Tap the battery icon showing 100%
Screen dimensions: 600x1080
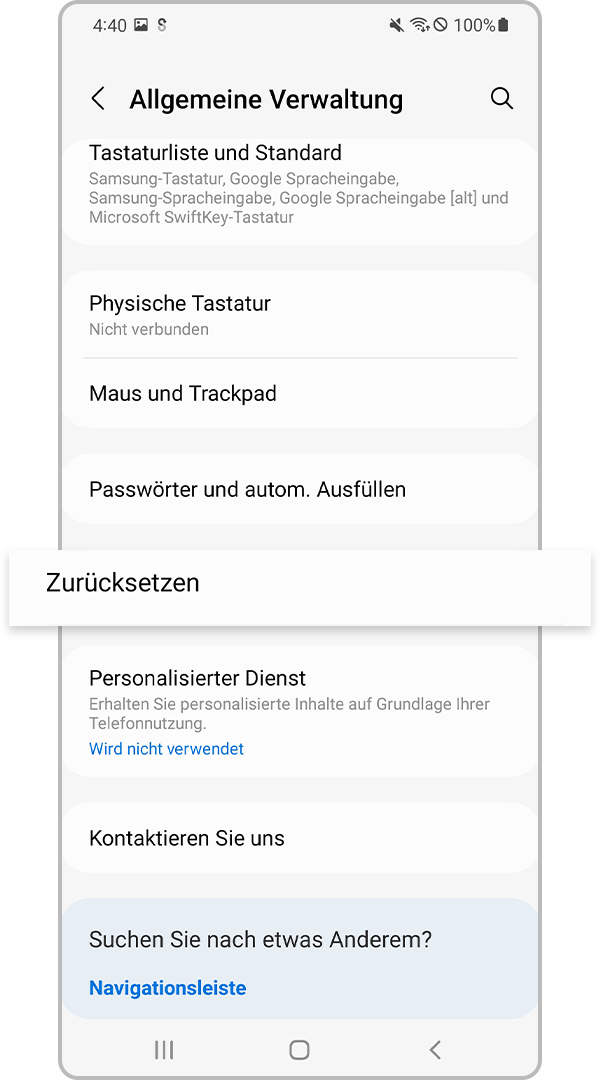[x=503, y=25]
